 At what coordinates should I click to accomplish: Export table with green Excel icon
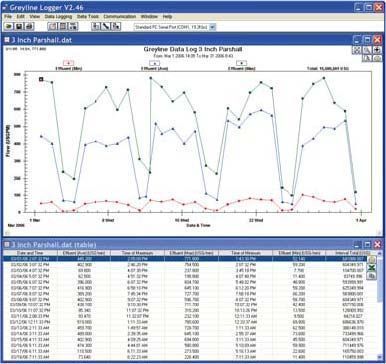click(x=372, y=268)
